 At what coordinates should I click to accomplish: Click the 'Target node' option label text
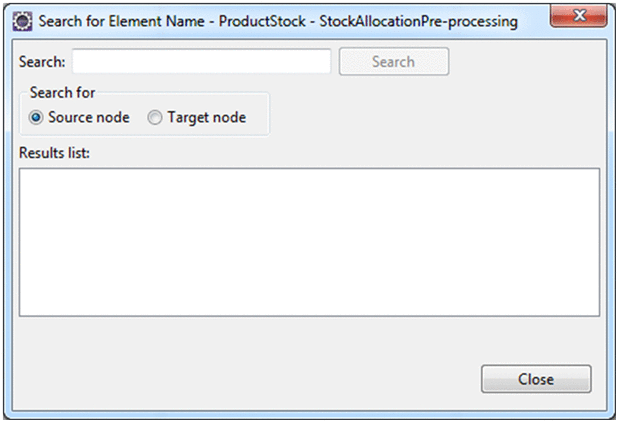(x=206, y=117)
